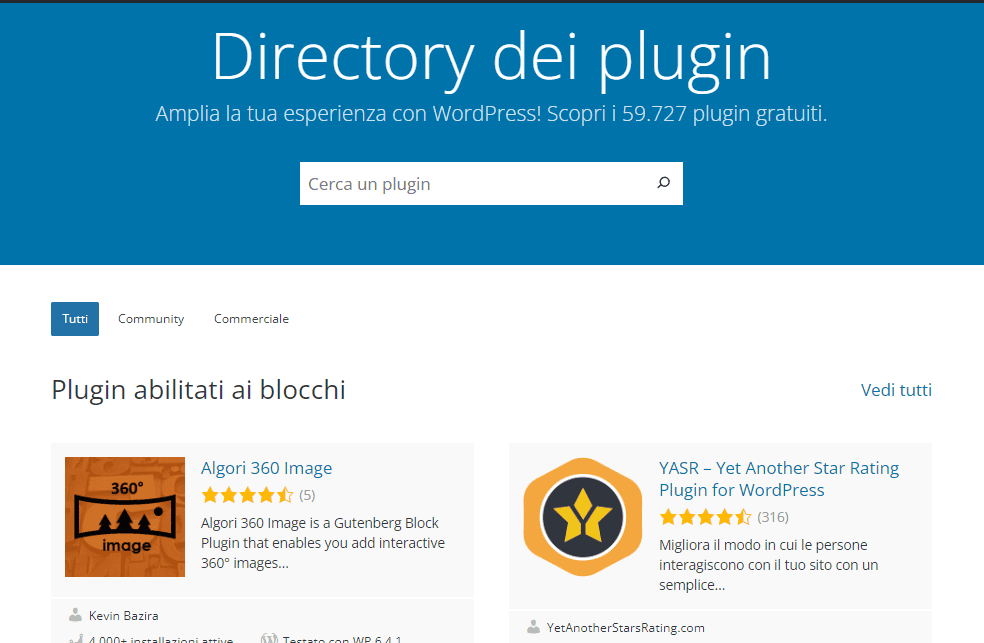The width and height of the screenshot is (984, 643).
Task: Open the Algori 360 Image plugin page
Action: [x=265, y=467]
